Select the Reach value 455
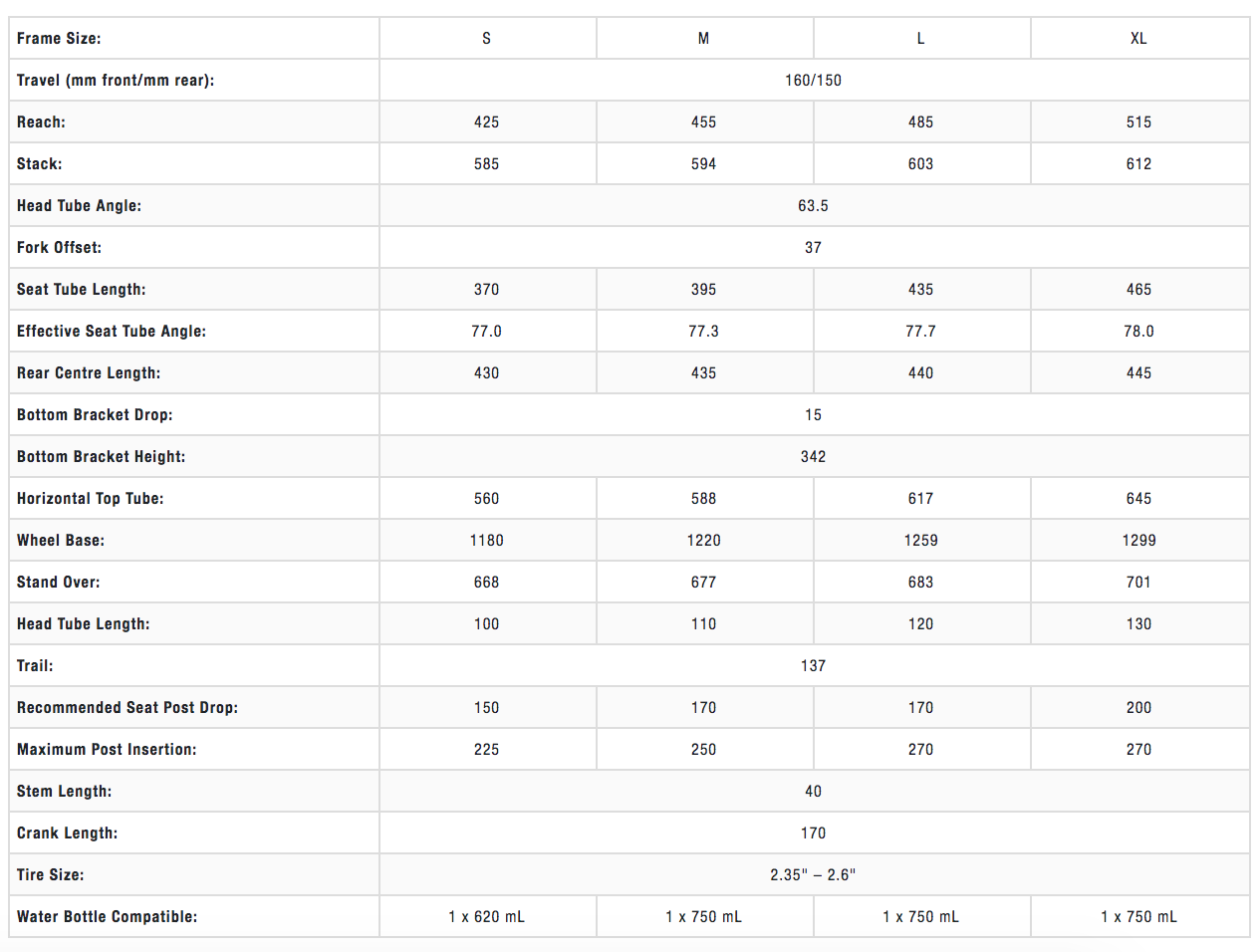 tap(703, 122)
